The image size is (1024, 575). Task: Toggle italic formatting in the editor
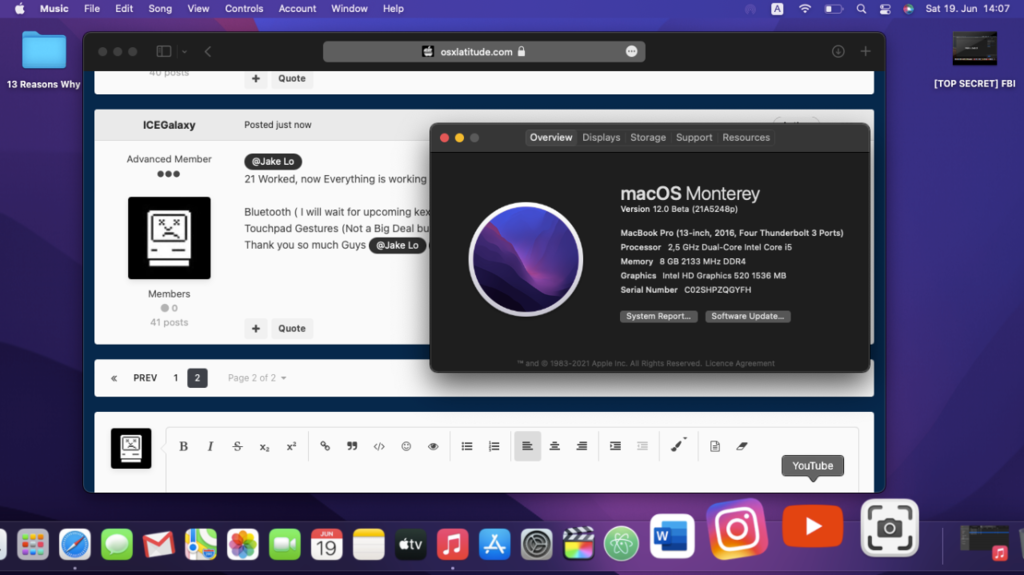tap(210, 446)
